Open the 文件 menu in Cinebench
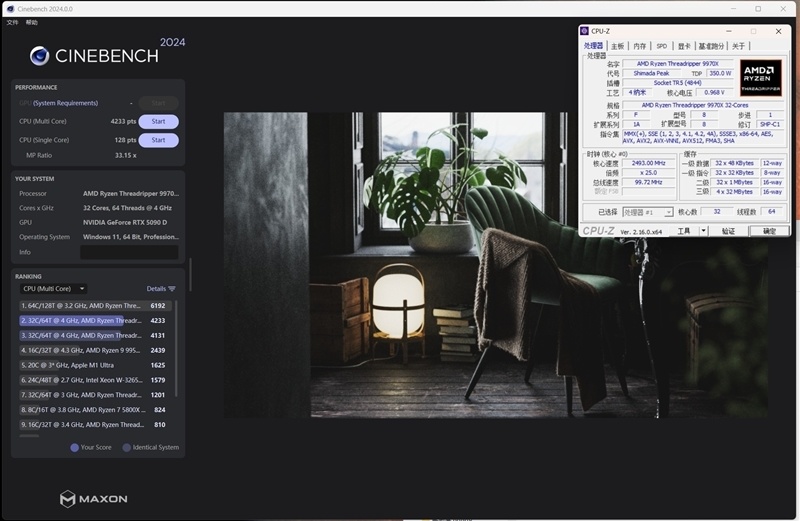Image resolution: width=800 pixels, height=521 pixels. pyautogui.click(x=13, y=22)
